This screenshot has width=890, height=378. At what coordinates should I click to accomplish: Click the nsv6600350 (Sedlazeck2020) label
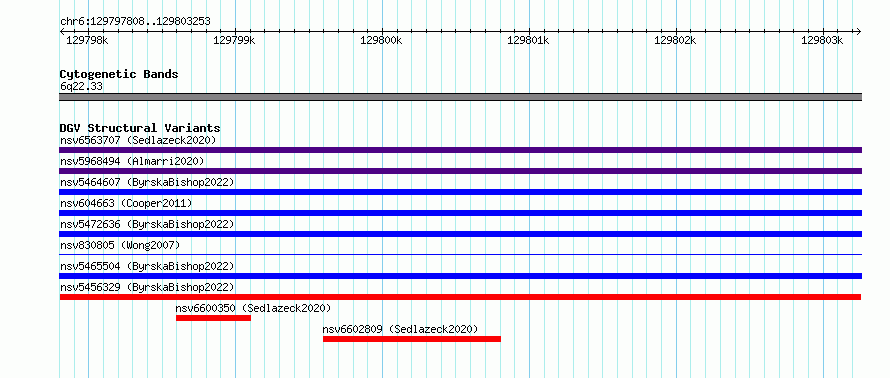coord(253,308)
